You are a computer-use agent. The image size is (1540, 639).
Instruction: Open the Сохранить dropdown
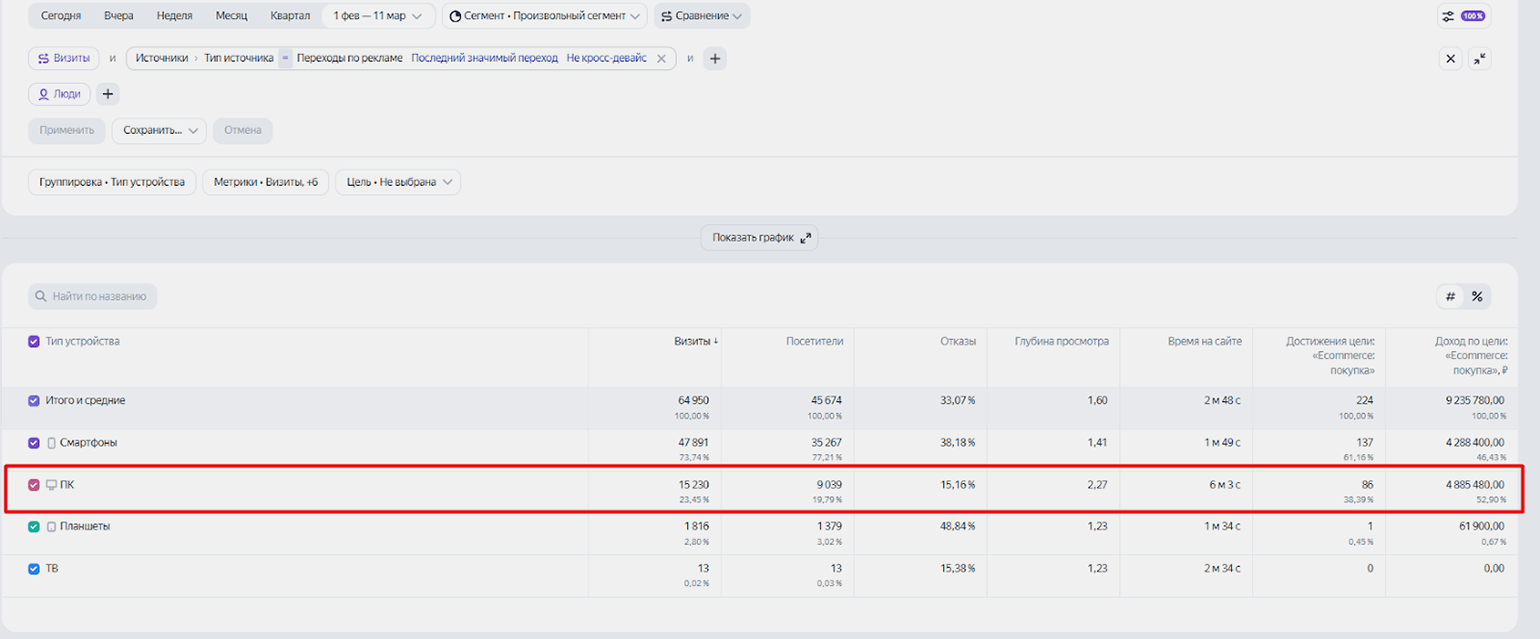click(x=159, y=130)
